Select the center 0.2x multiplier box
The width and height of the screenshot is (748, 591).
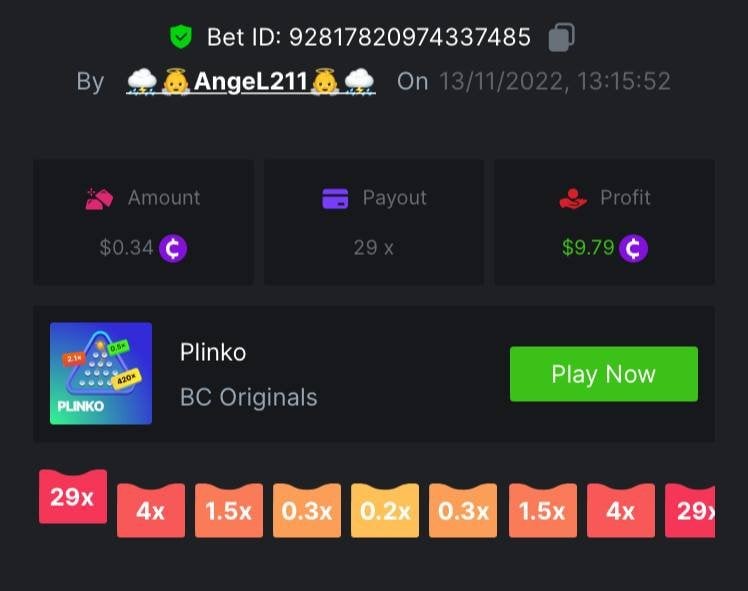pos(385,510)
